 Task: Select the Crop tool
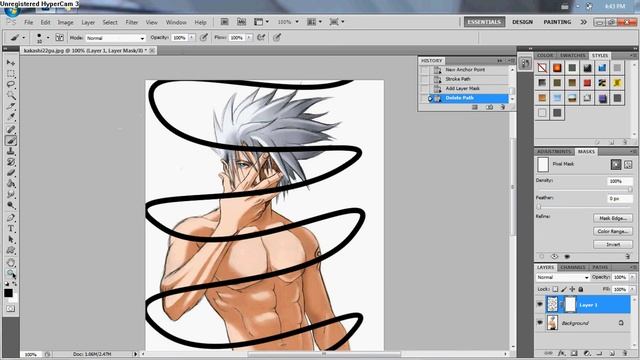[11, 107]
